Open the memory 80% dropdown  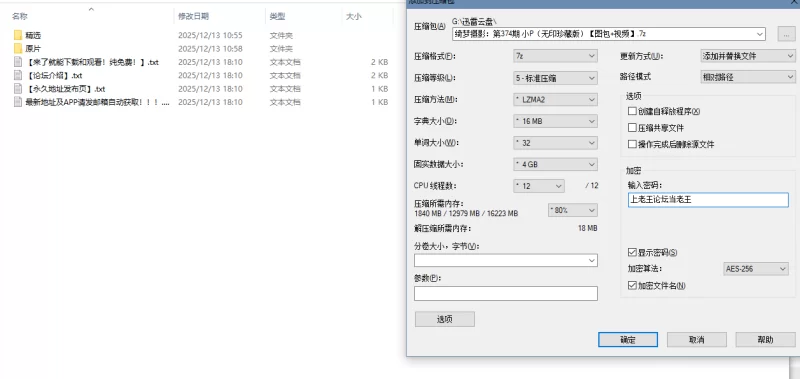pyautogui.click(x=572, y=210)
